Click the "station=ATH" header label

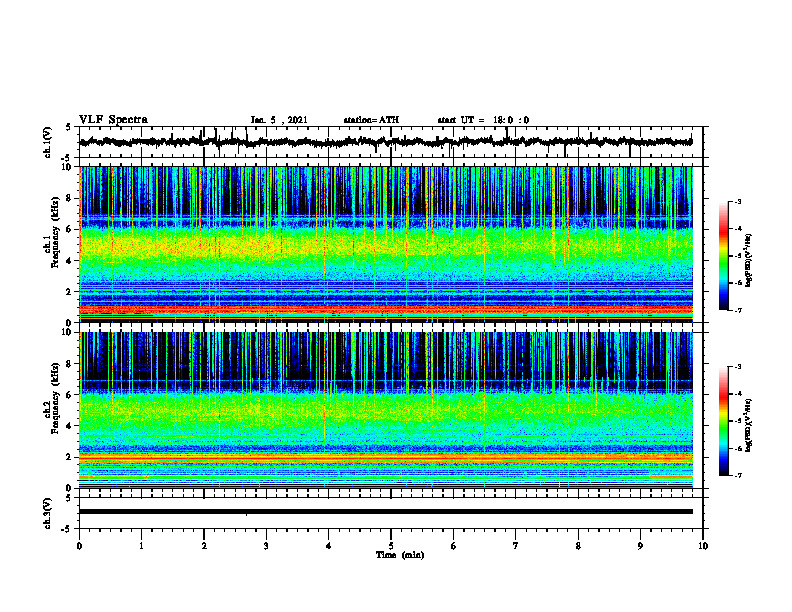tap(371, 120)
